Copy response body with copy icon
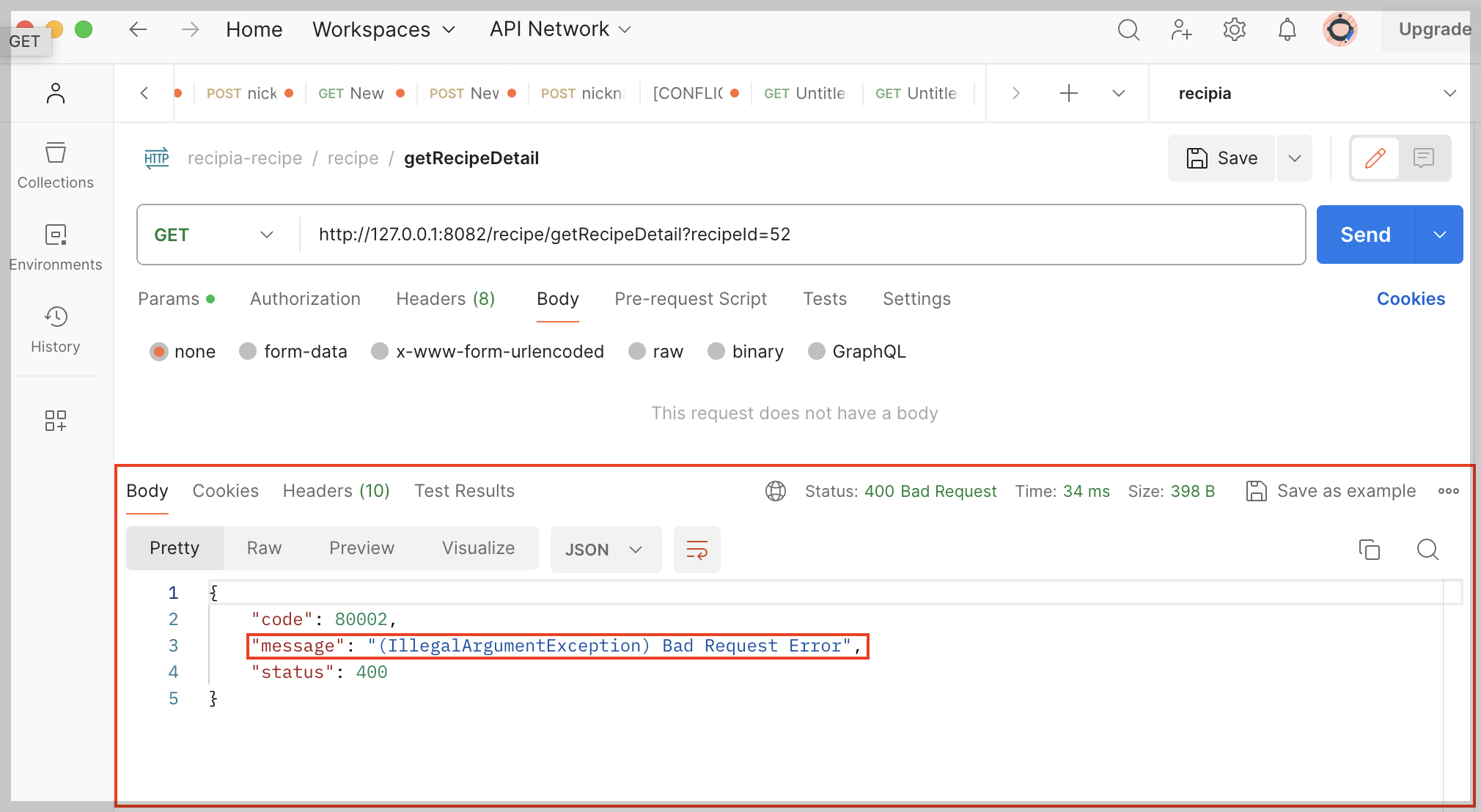Image resolution: width=1481 pixels, height=812 pixels. (x=1369, y=549)
